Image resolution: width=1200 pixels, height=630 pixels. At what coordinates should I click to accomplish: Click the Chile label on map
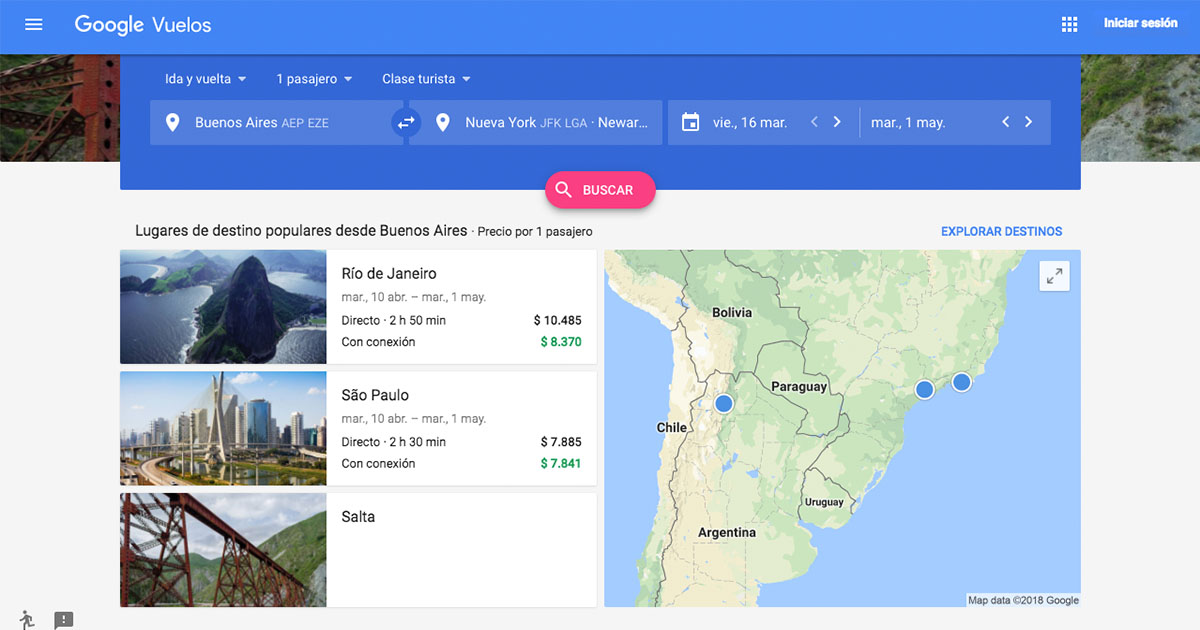click(x=672, y=427)
